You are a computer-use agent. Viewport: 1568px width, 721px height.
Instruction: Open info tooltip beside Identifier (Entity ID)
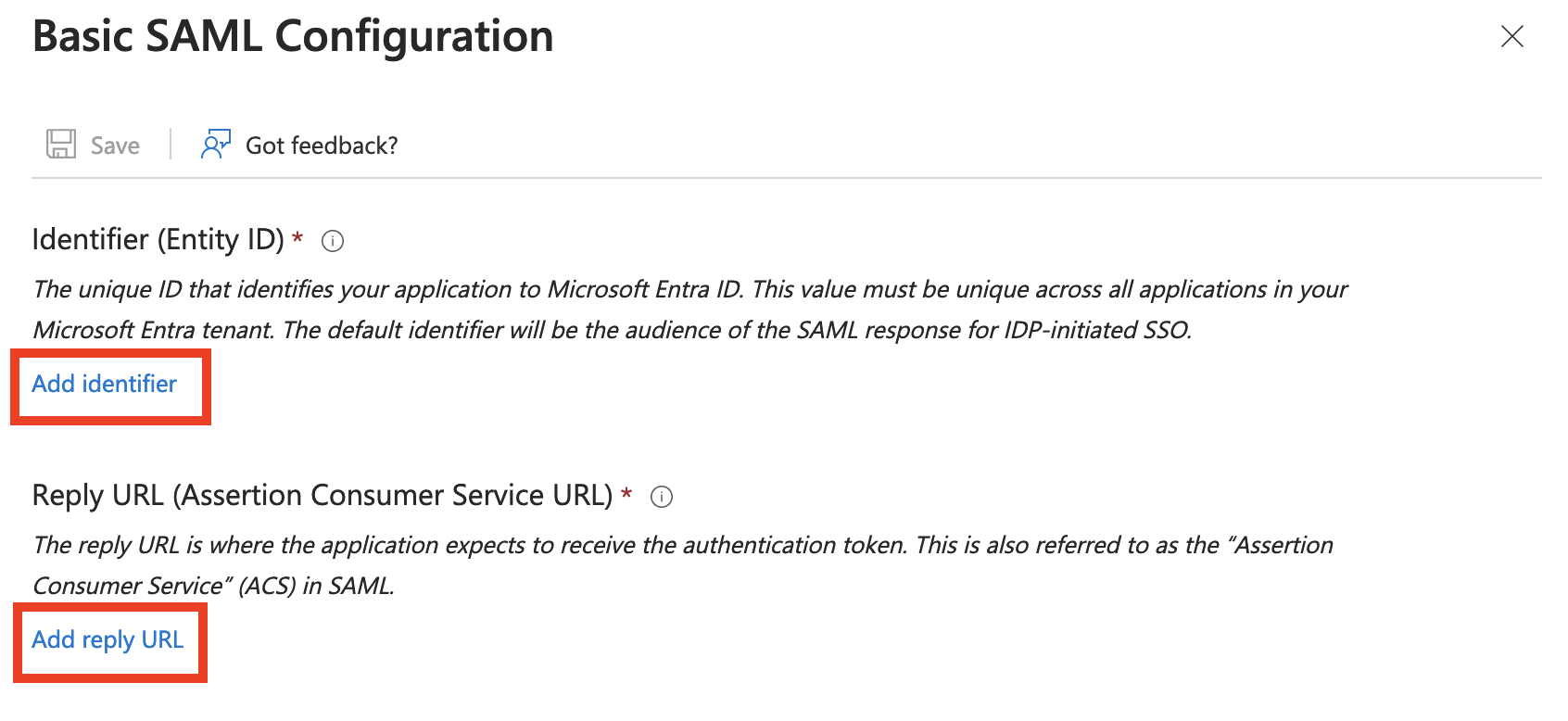click(x=333, y=241)
